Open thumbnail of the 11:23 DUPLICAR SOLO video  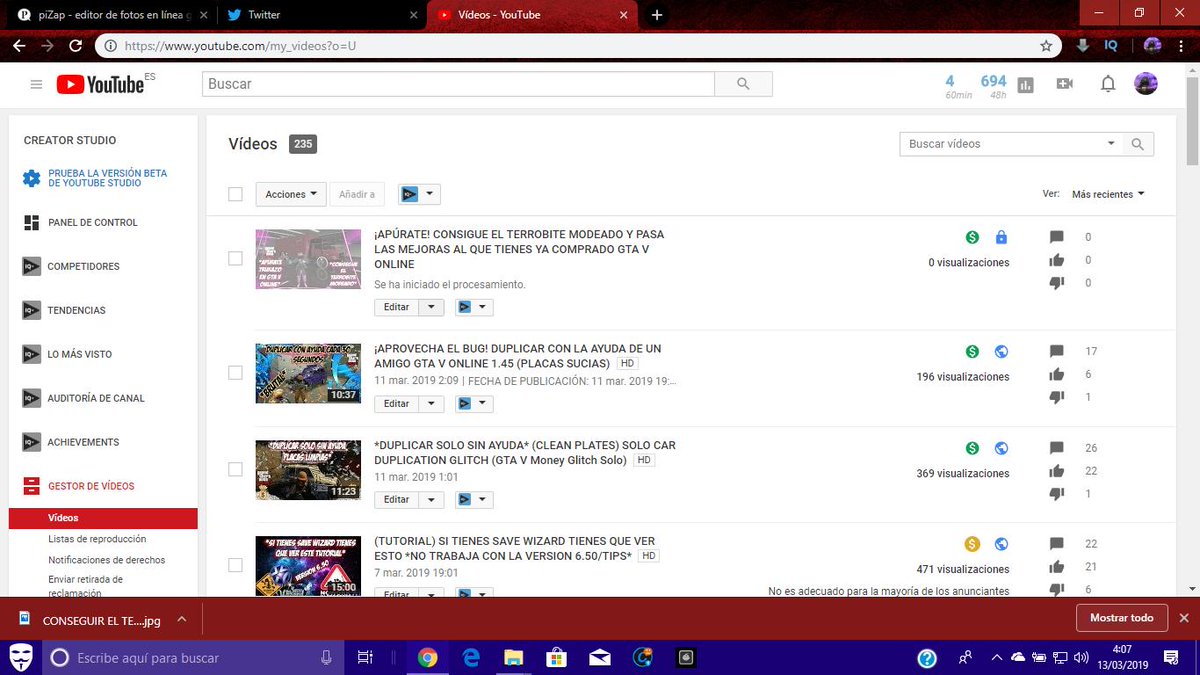(x=308, y=470)
